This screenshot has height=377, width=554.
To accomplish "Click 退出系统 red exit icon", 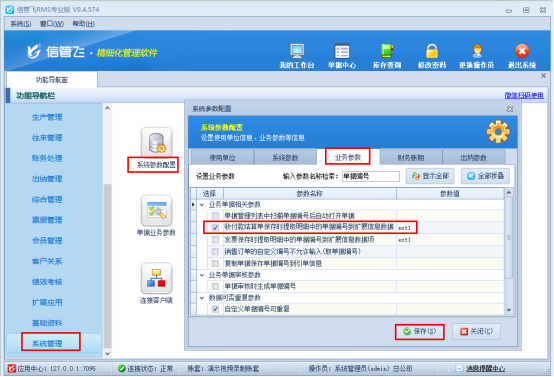I will (522, 51).
